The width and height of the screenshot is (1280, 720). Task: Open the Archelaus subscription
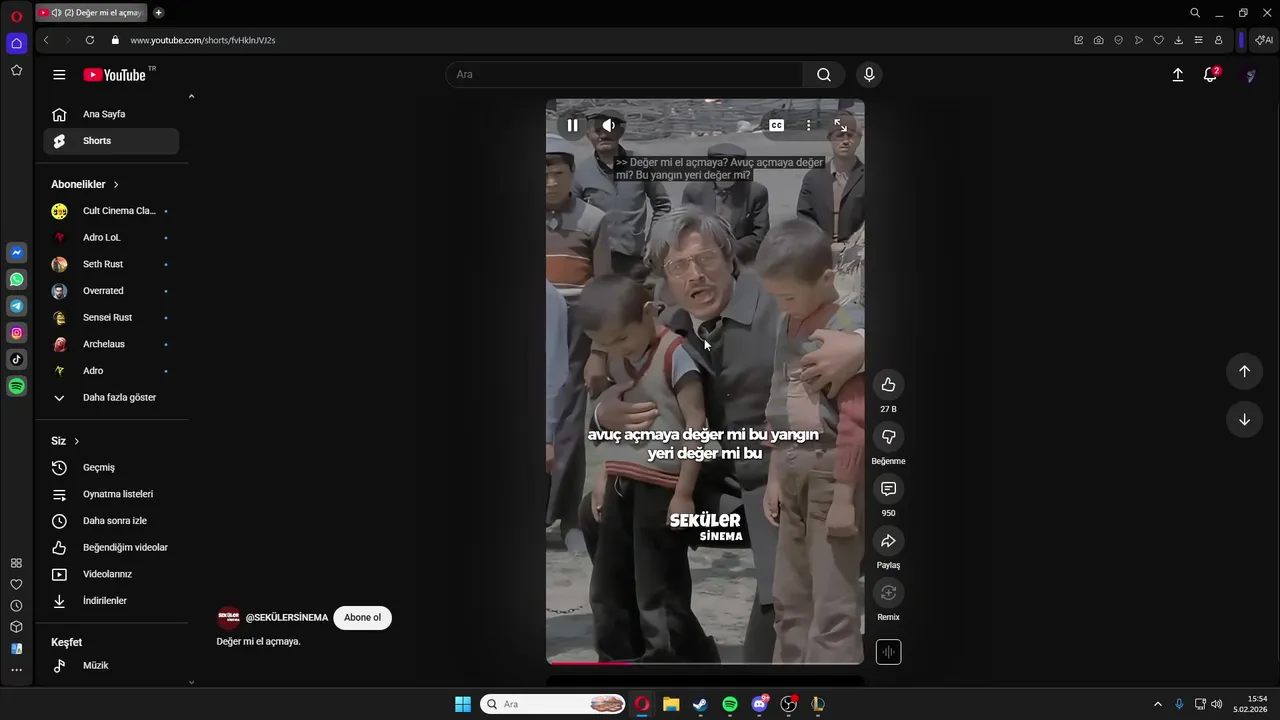tap(111, 344)
